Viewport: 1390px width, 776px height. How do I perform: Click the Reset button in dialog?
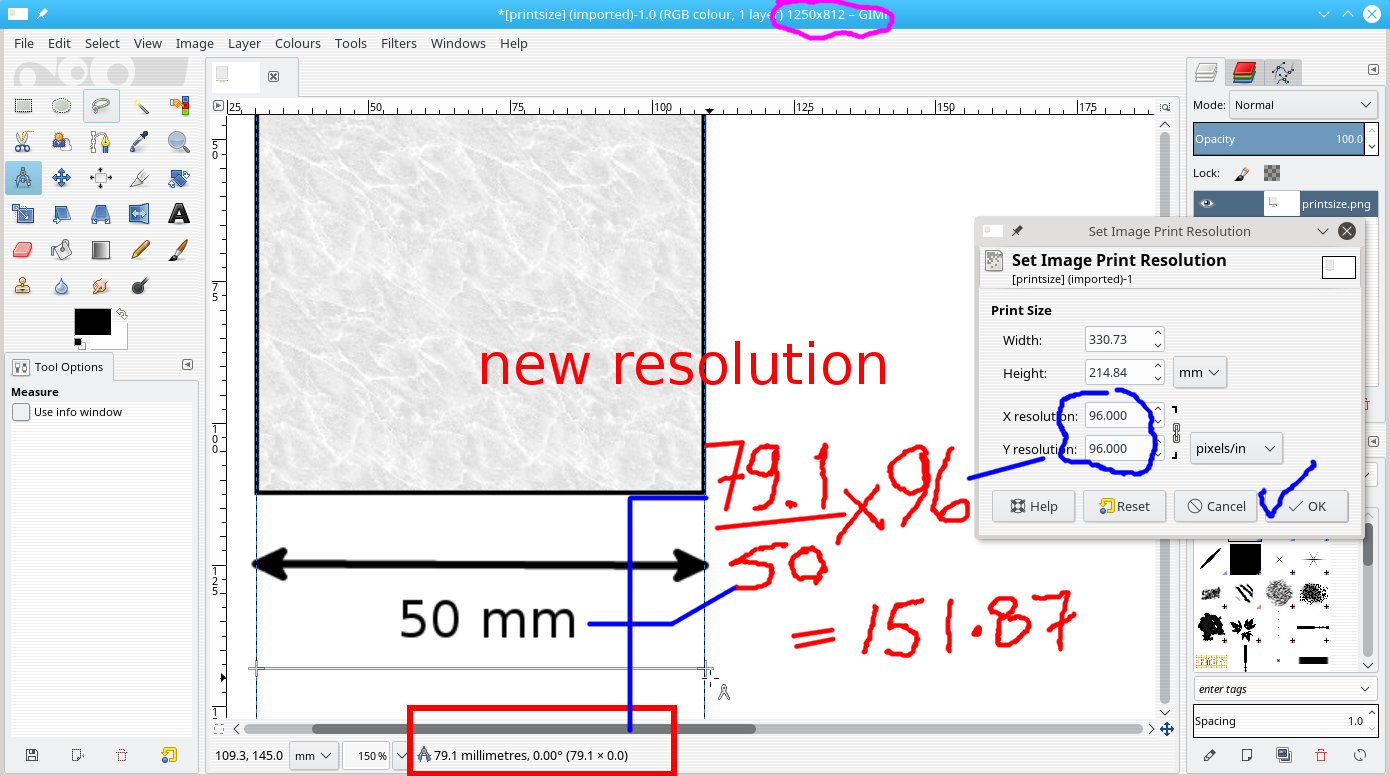(1124, 506)
